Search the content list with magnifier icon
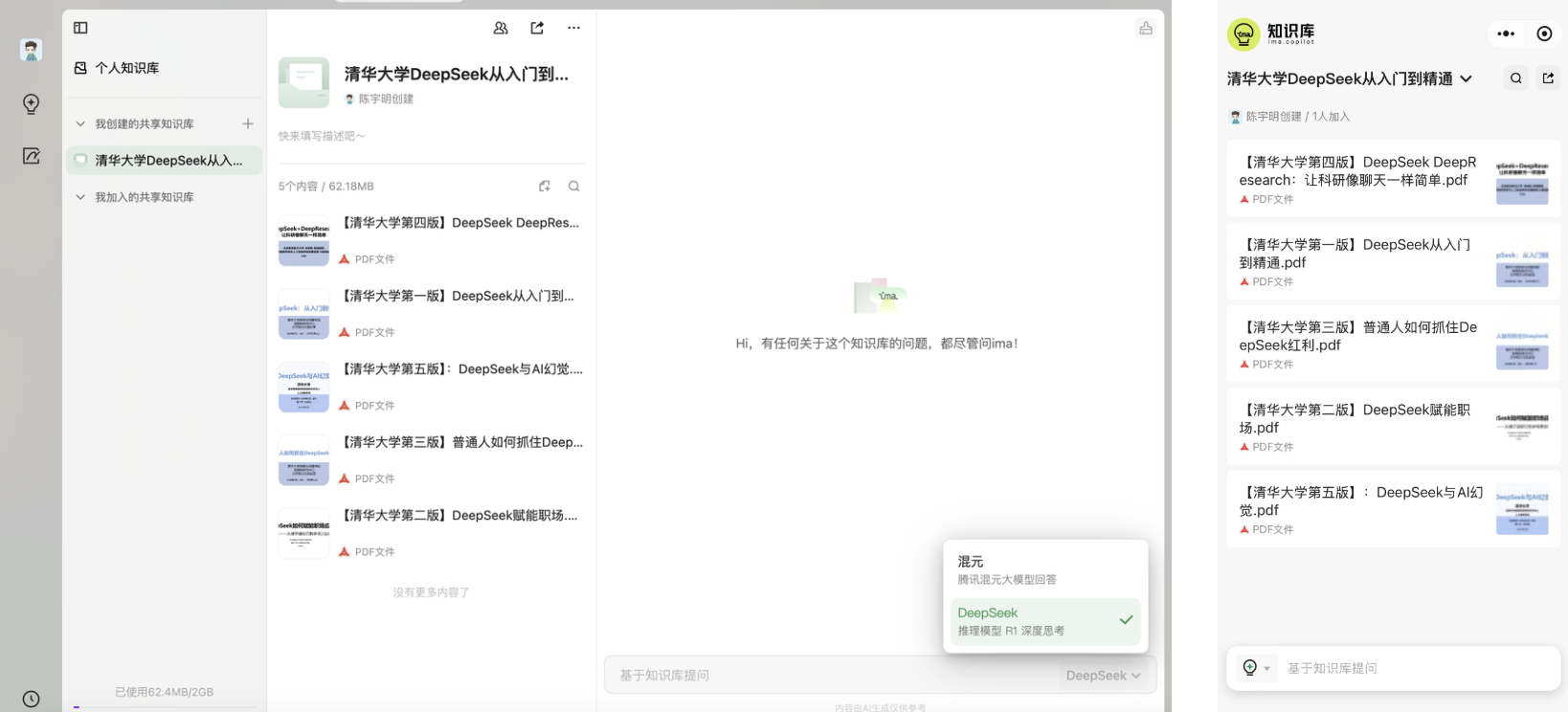 pyautogui.click(x=573, y=186)
